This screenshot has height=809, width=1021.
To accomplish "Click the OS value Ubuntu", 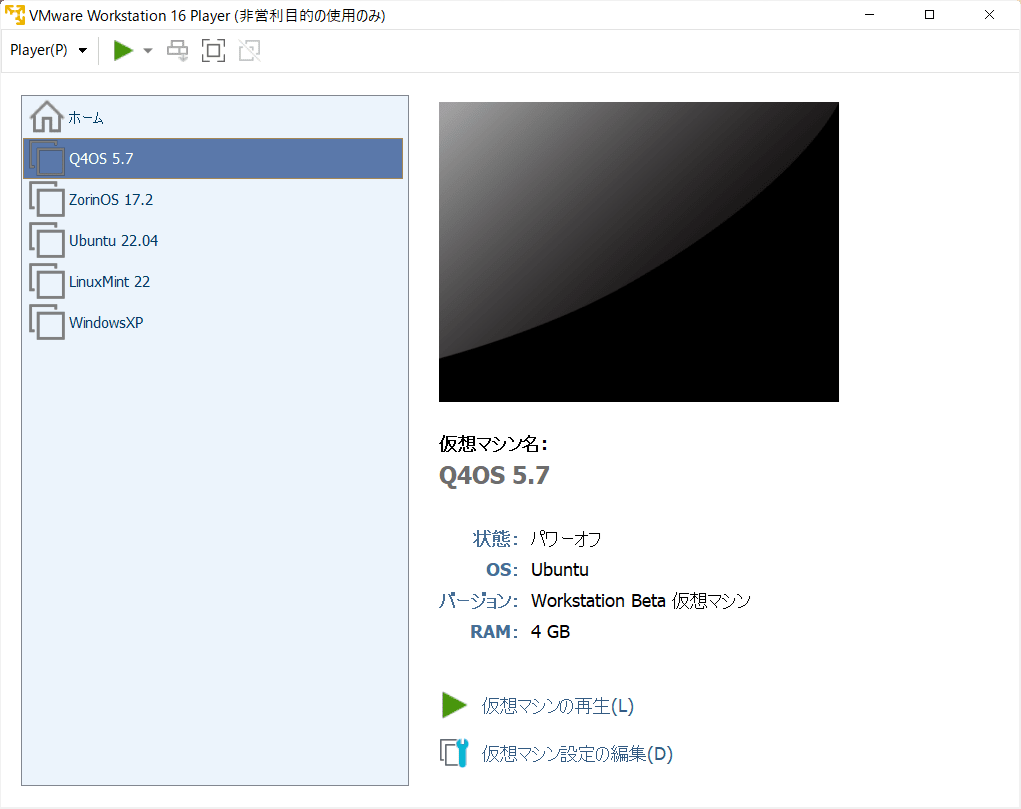I will click(560, 569).
